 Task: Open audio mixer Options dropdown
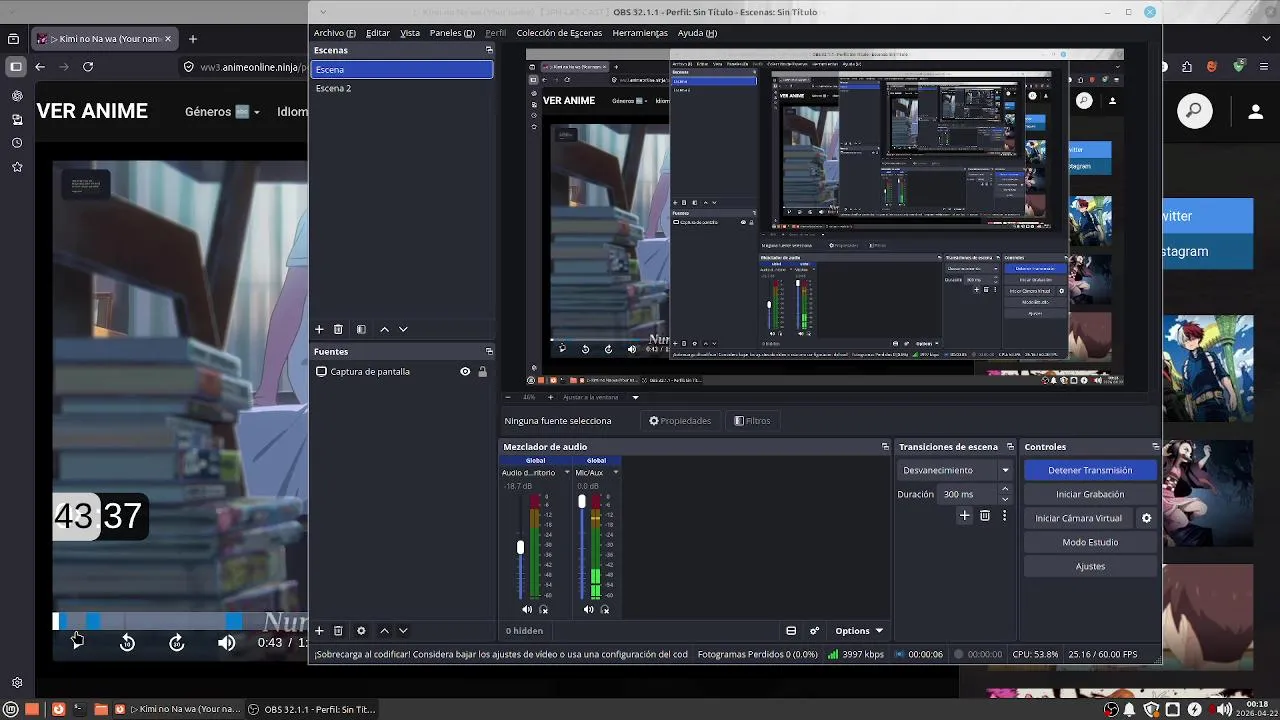coord(859,631)
